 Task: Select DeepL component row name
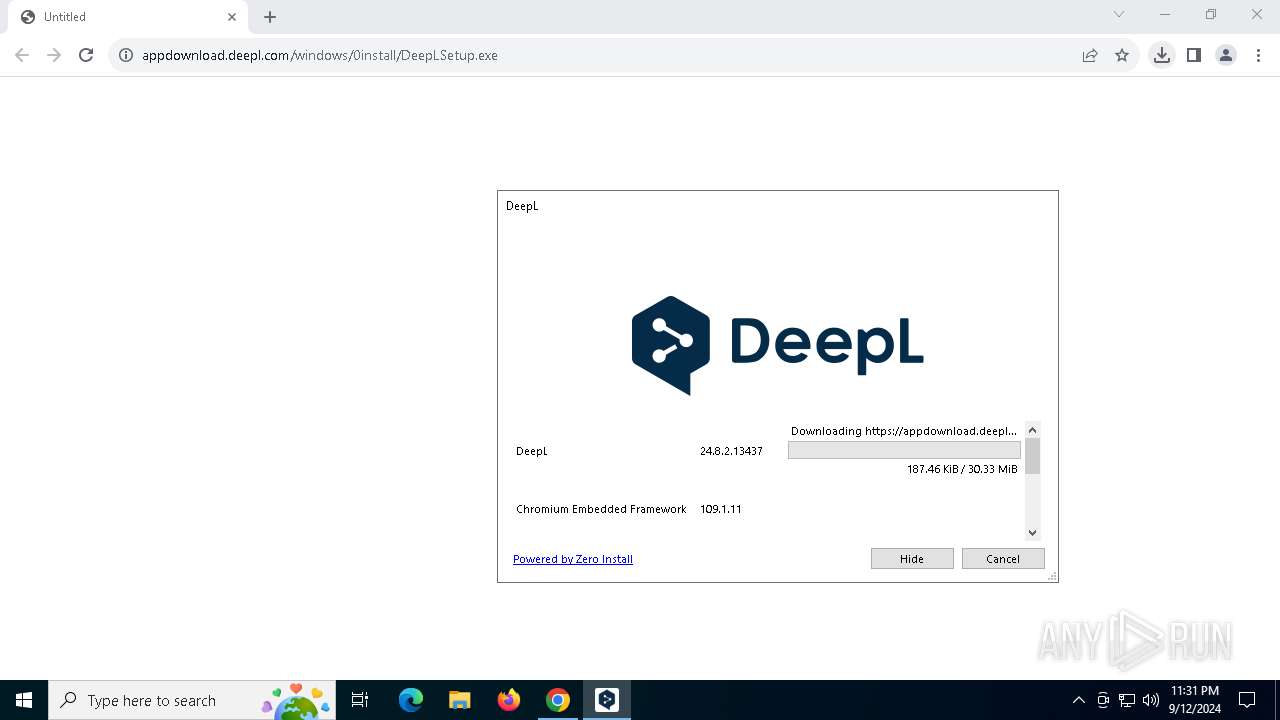coord(532,451)
